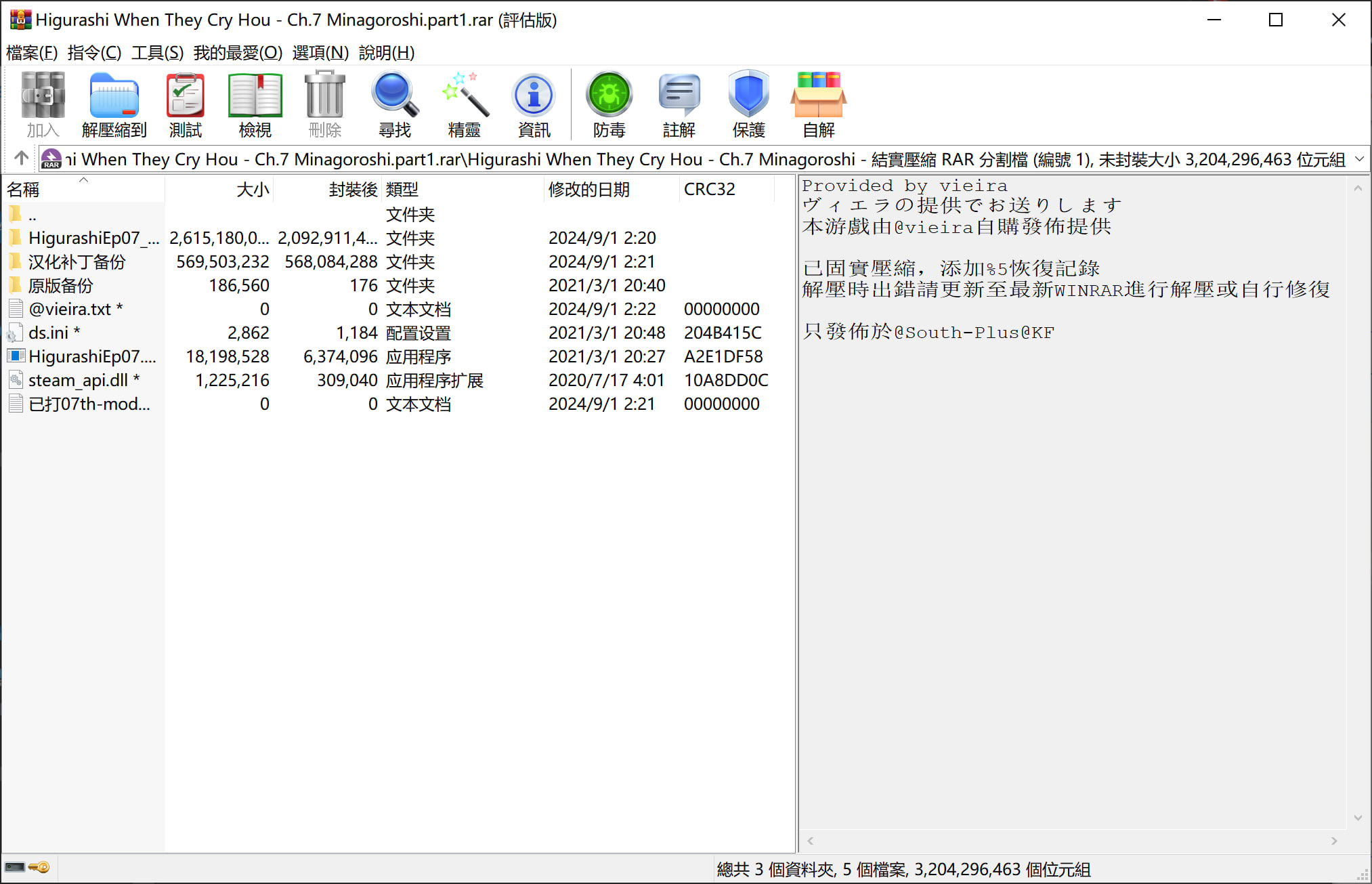Sort list by 名稱 column header

[24, 190]
